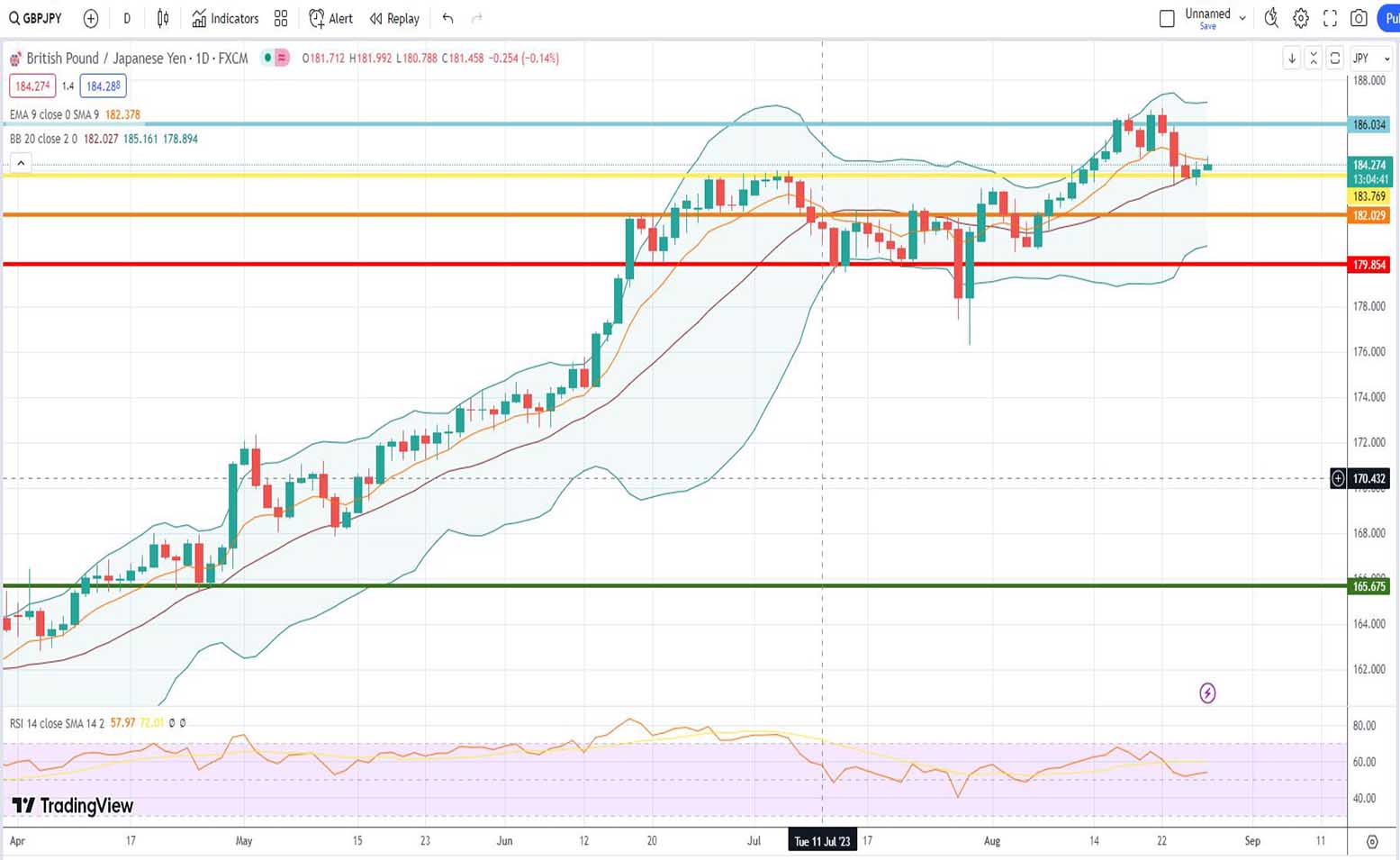Open chart settings gear icon

[x=1301, y=18]
